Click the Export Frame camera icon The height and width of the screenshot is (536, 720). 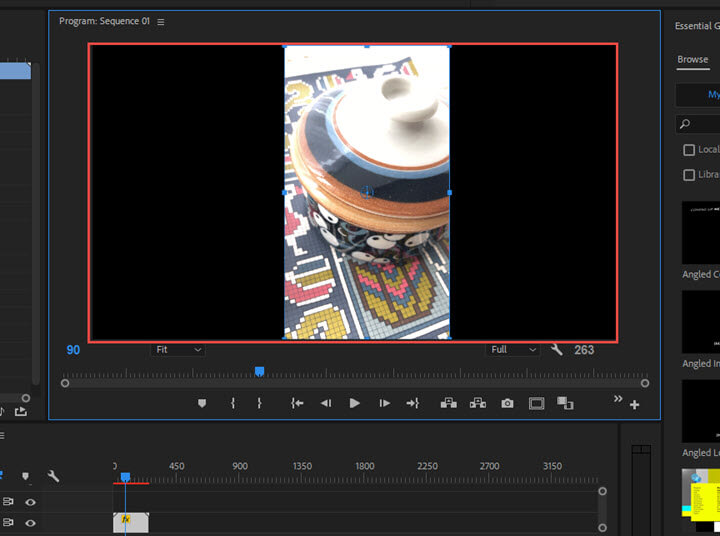507,403
